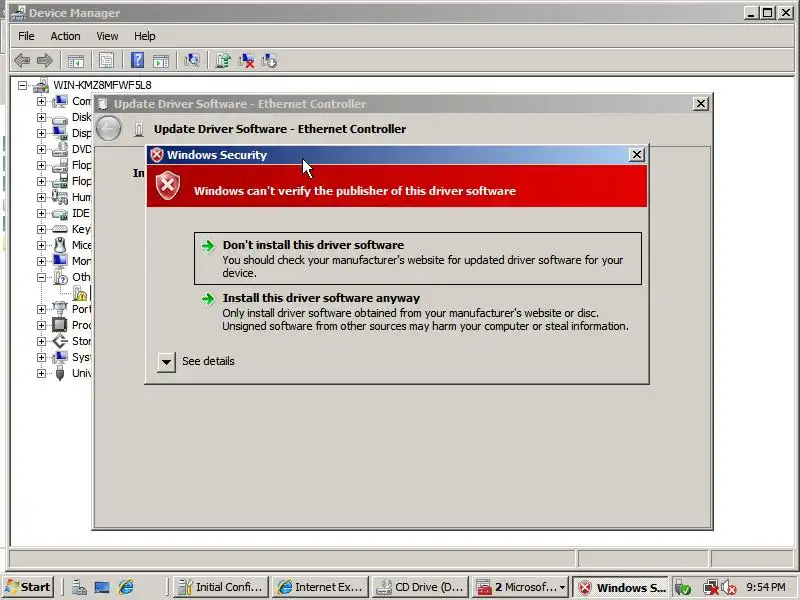Switch to Internet Explorer taskbar button

pyautogui.click(x=320, y=587)
